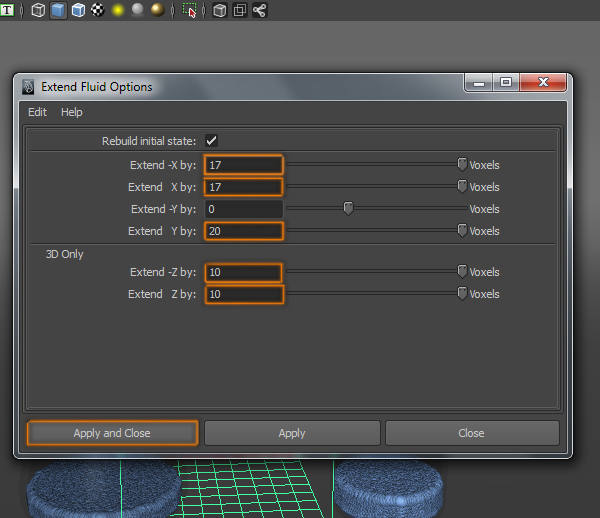Toggle the Rebuild initial state checkbox

[211, 141]
